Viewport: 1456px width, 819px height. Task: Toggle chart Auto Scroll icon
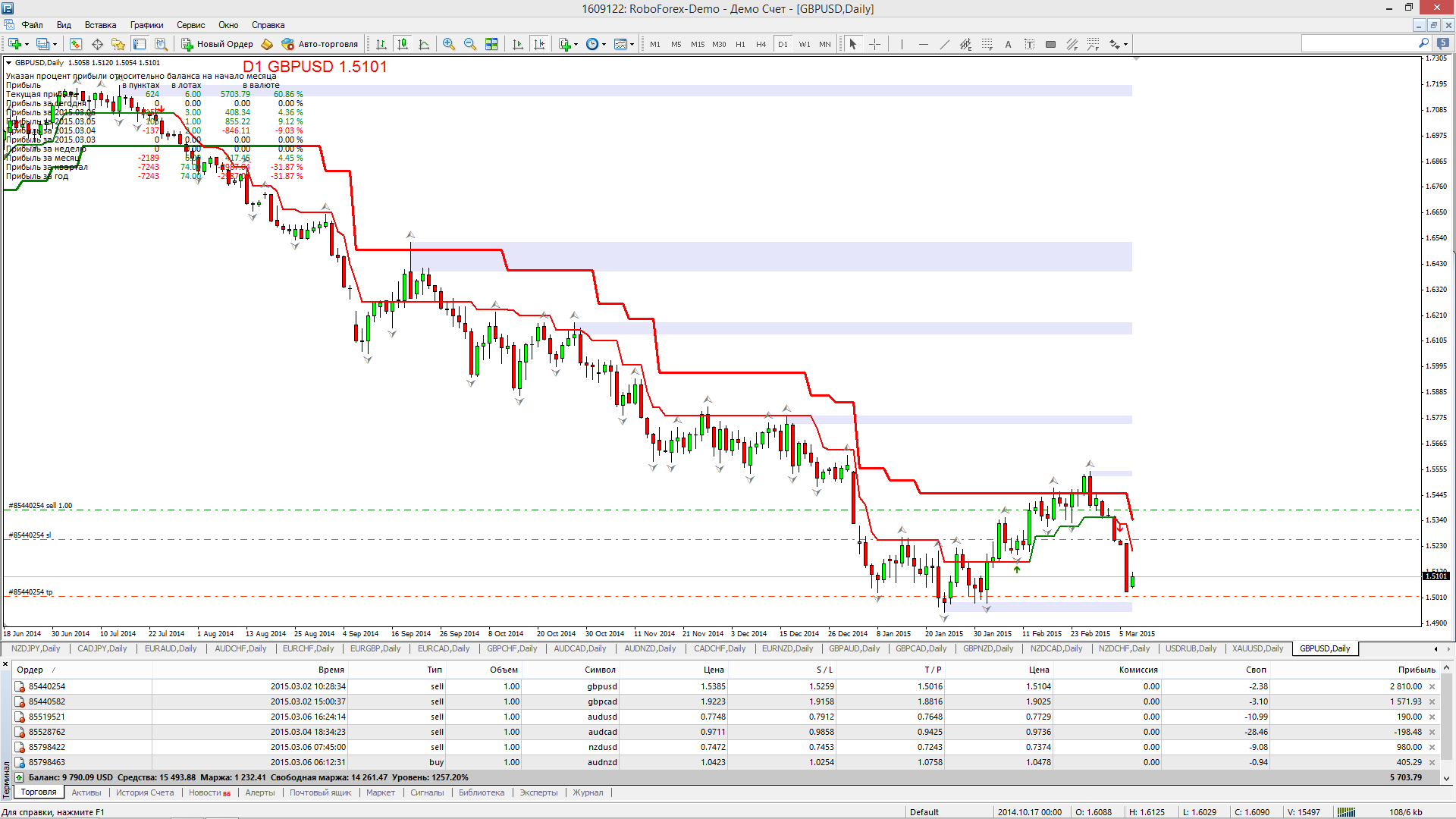coord(518,44)
